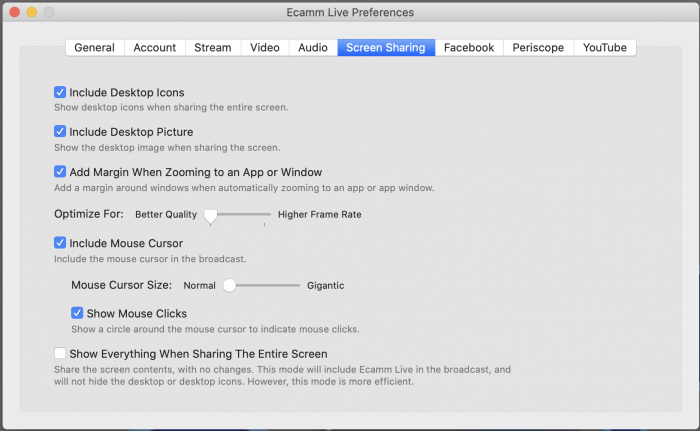The image size is (700, 431).
Task: Go to the Video preferences tab
Action: pos(265,47)
